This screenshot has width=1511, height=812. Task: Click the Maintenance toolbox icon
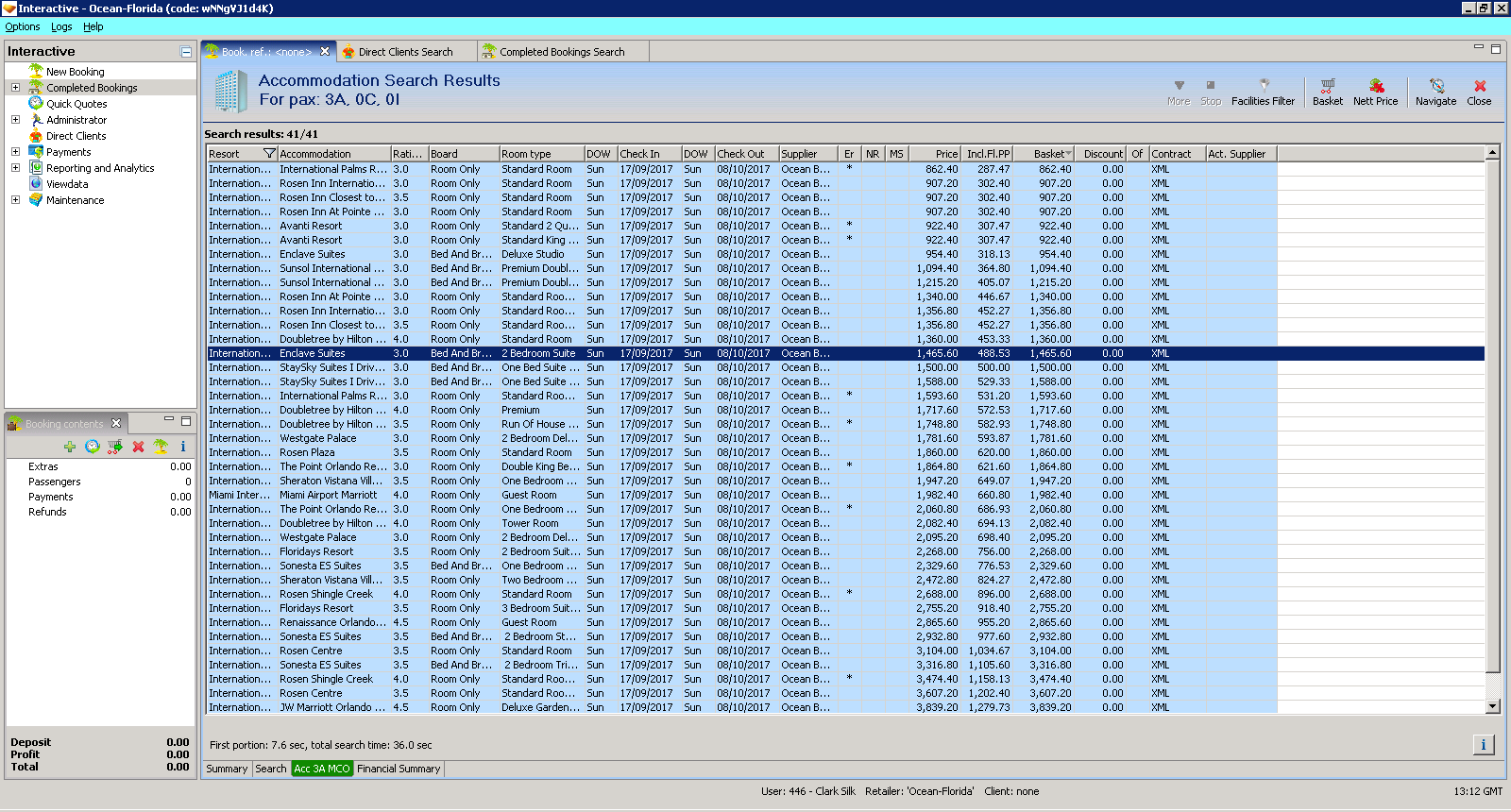[36, 199]
